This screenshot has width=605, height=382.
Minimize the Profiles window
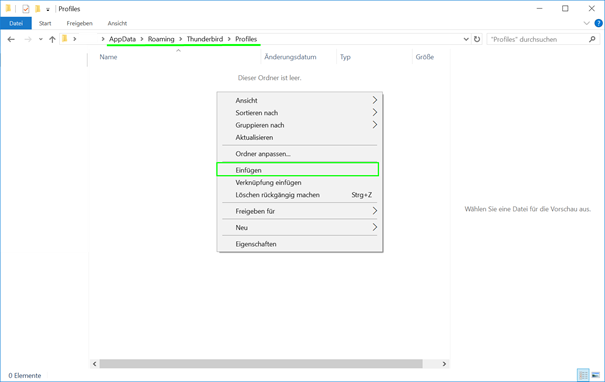click(x=539, y=8)
